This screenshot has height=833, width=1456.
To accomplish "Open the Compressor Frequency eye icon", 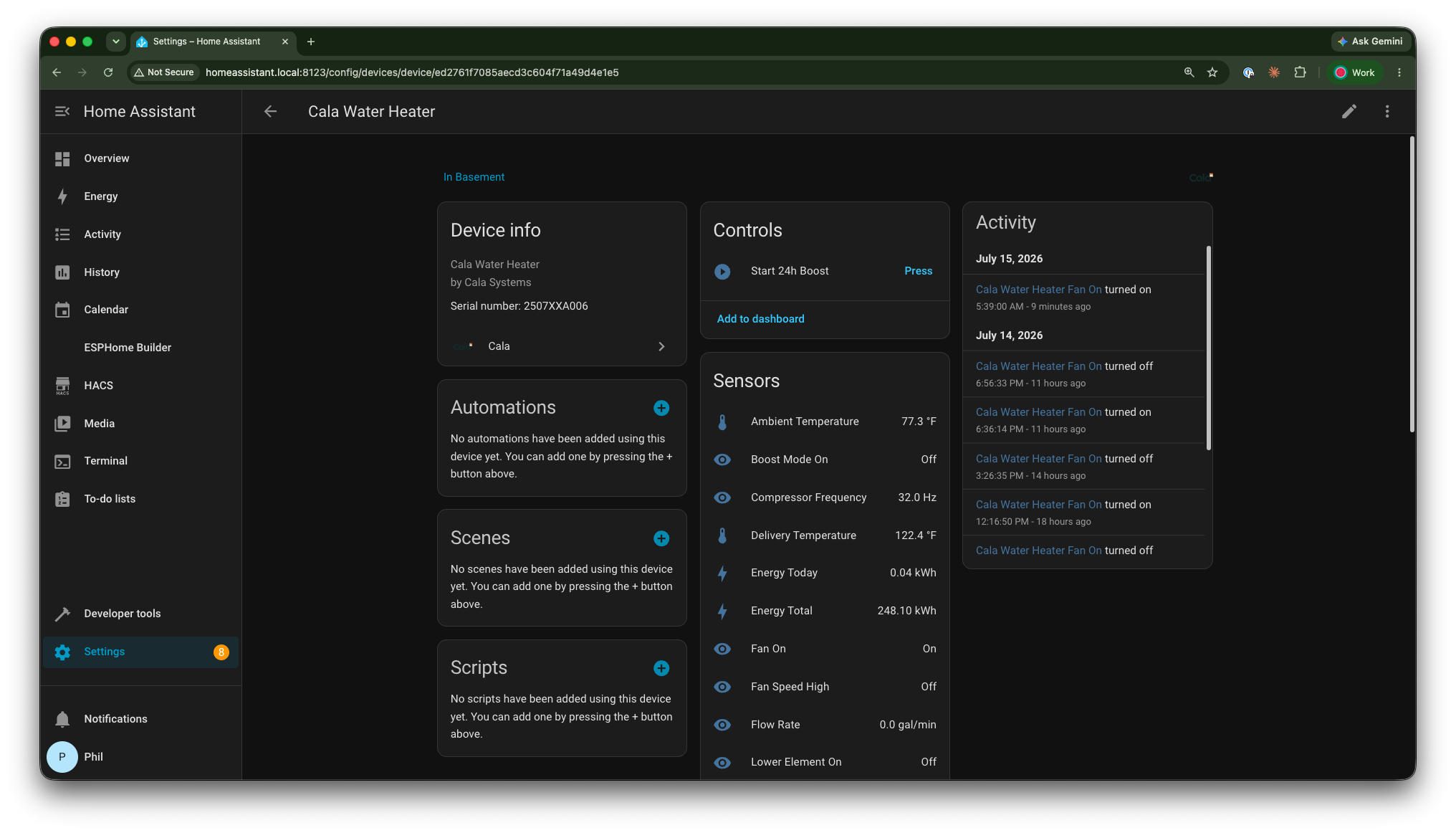I will (x=722, y=498).
